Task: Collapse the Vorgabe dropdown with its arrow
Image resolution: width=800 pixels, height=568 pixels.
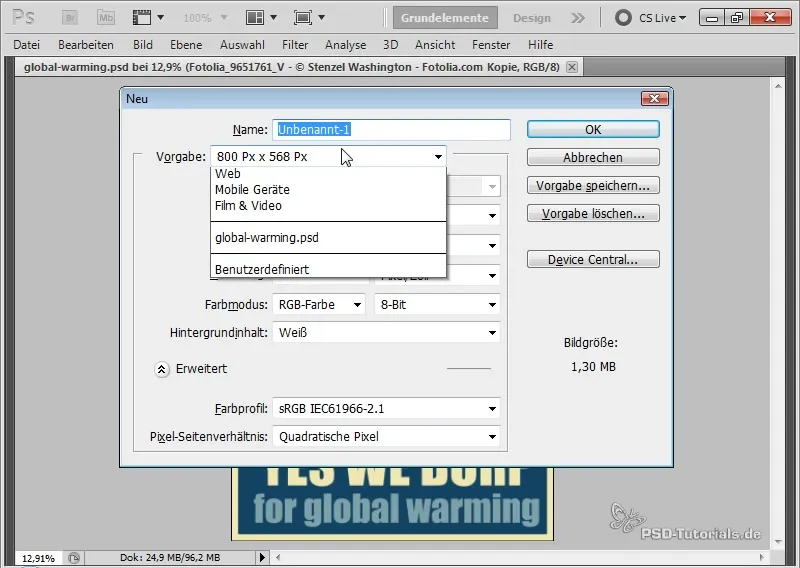Action: (x=438, y=157)
